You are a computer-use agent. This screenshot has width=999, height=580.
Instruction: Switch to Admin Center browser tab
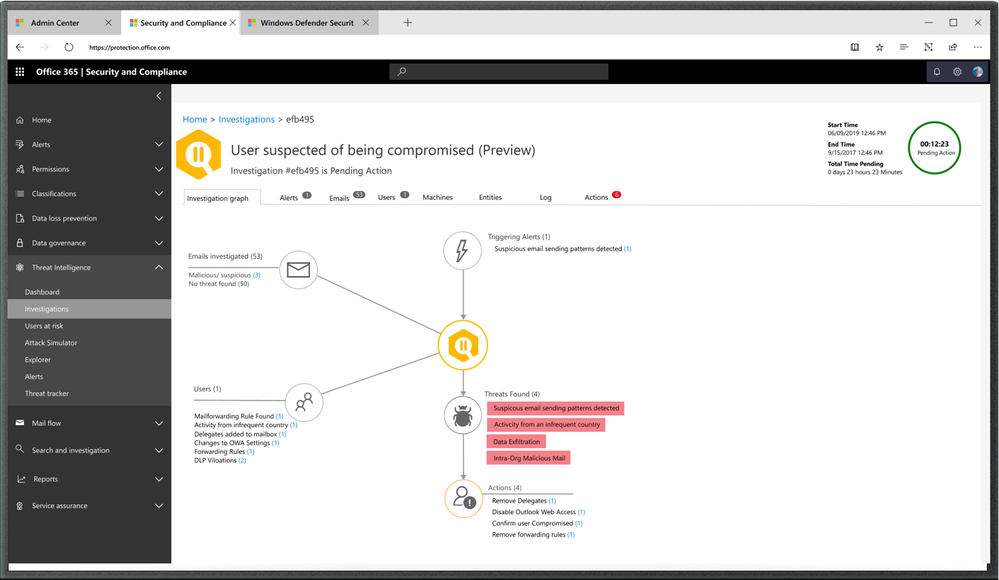coord(64,23)
